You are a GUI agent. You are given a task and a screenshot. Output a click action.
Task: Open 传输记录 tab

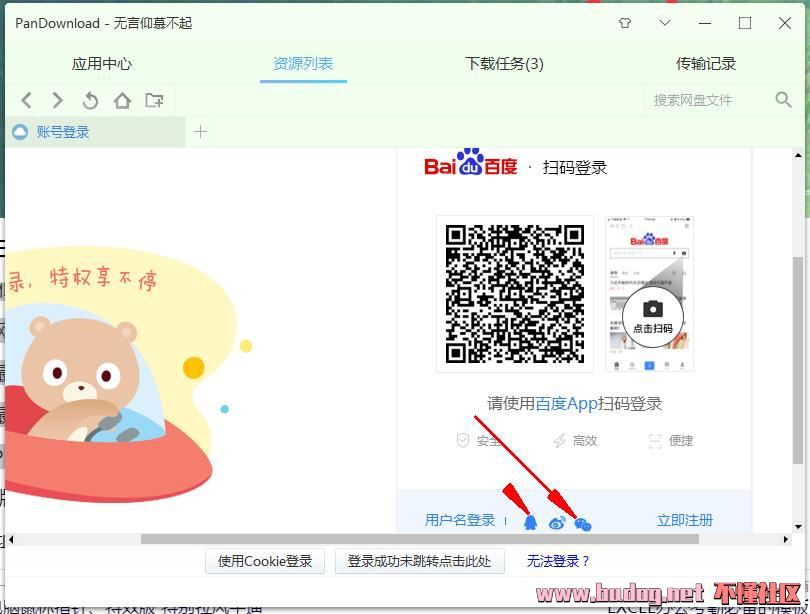706,64
